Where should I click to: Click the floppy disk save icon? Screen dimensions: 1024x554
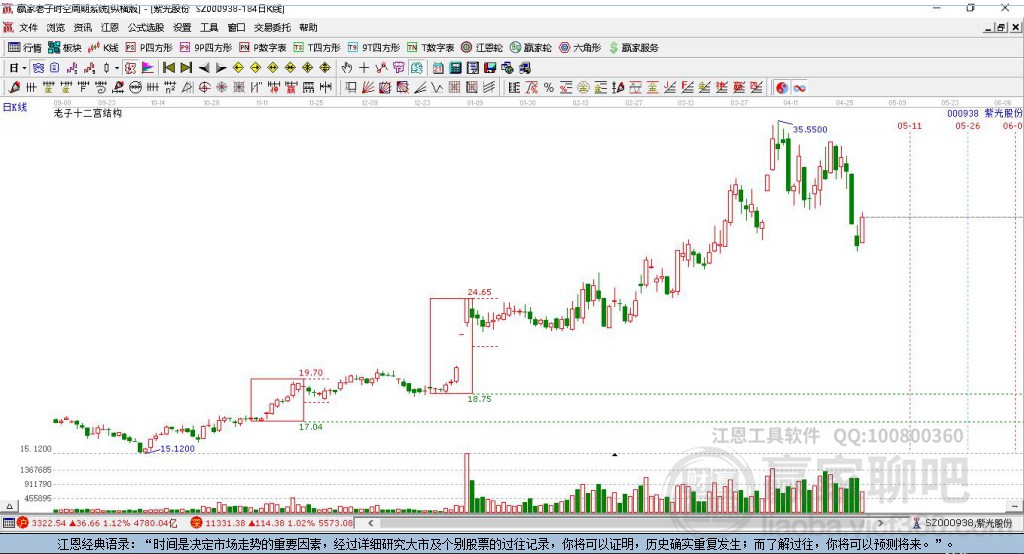tap(490, 68)
